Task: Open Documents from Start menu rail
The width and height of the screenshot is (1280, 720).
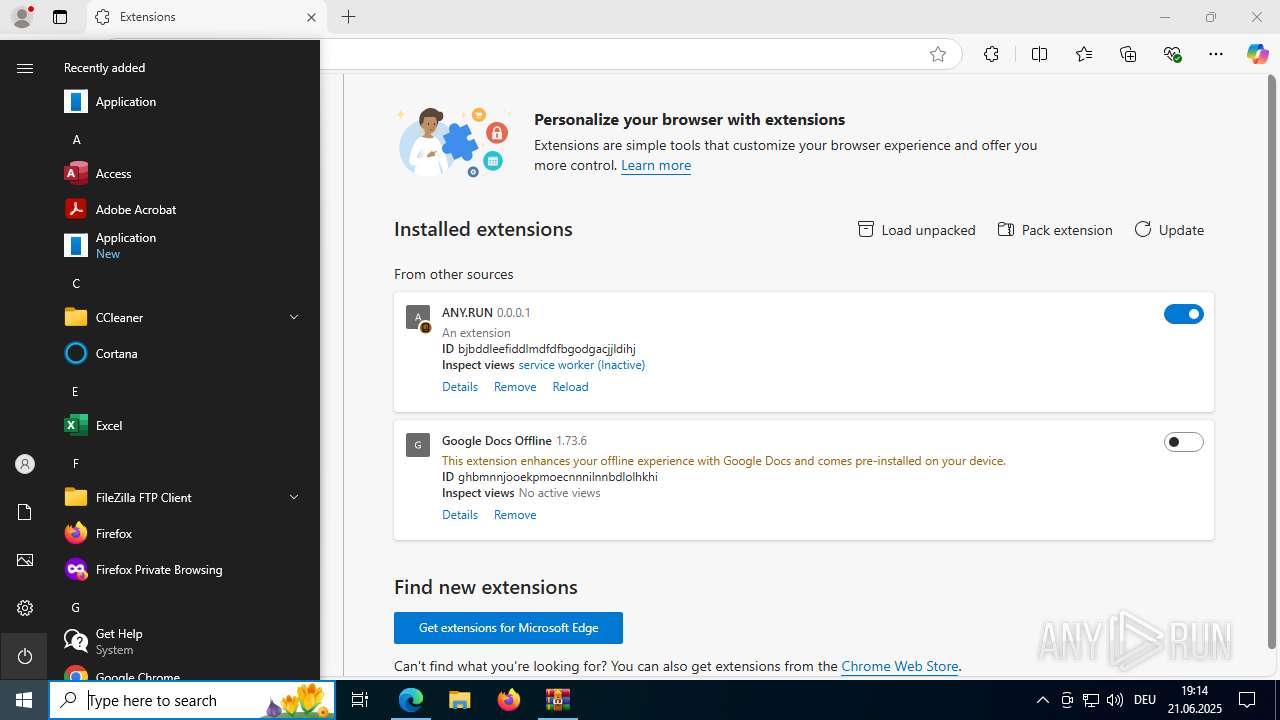Action: pos(25,512)
